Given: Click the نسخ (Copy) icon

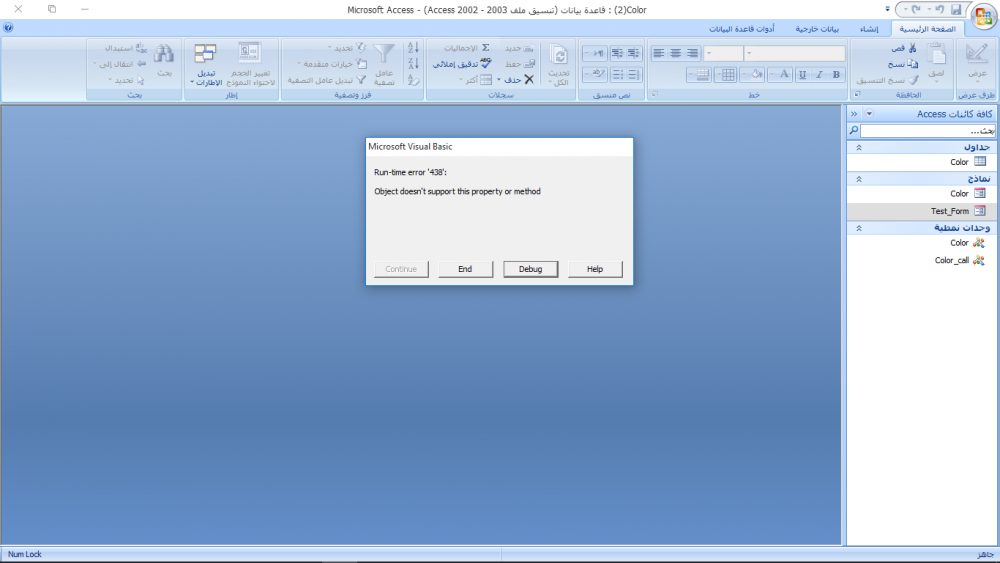Looking at the screenshot, I should tap(913, 64).
